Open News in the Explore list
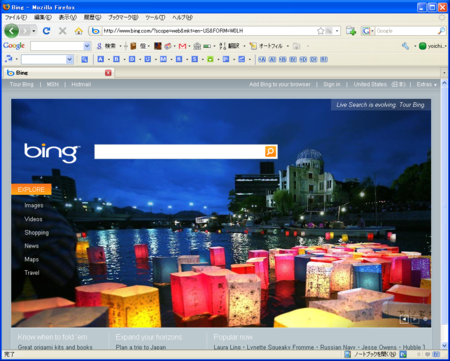Image resolution: width=450 pixels, height=361 pixels. click(x=32, y=246)
